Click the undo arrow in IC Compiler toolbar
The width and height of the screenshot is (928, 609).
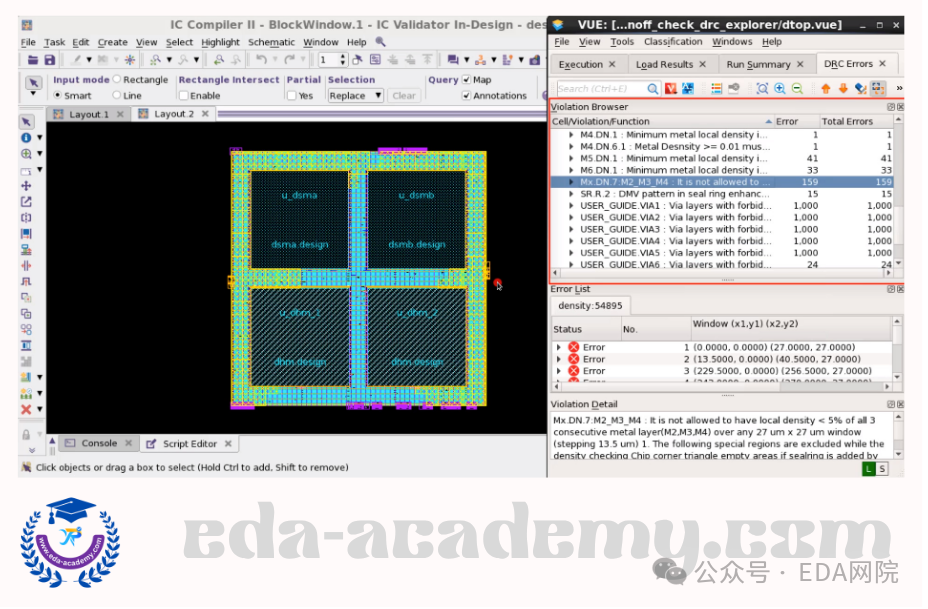pyautogui.click(x=262, y=60)
